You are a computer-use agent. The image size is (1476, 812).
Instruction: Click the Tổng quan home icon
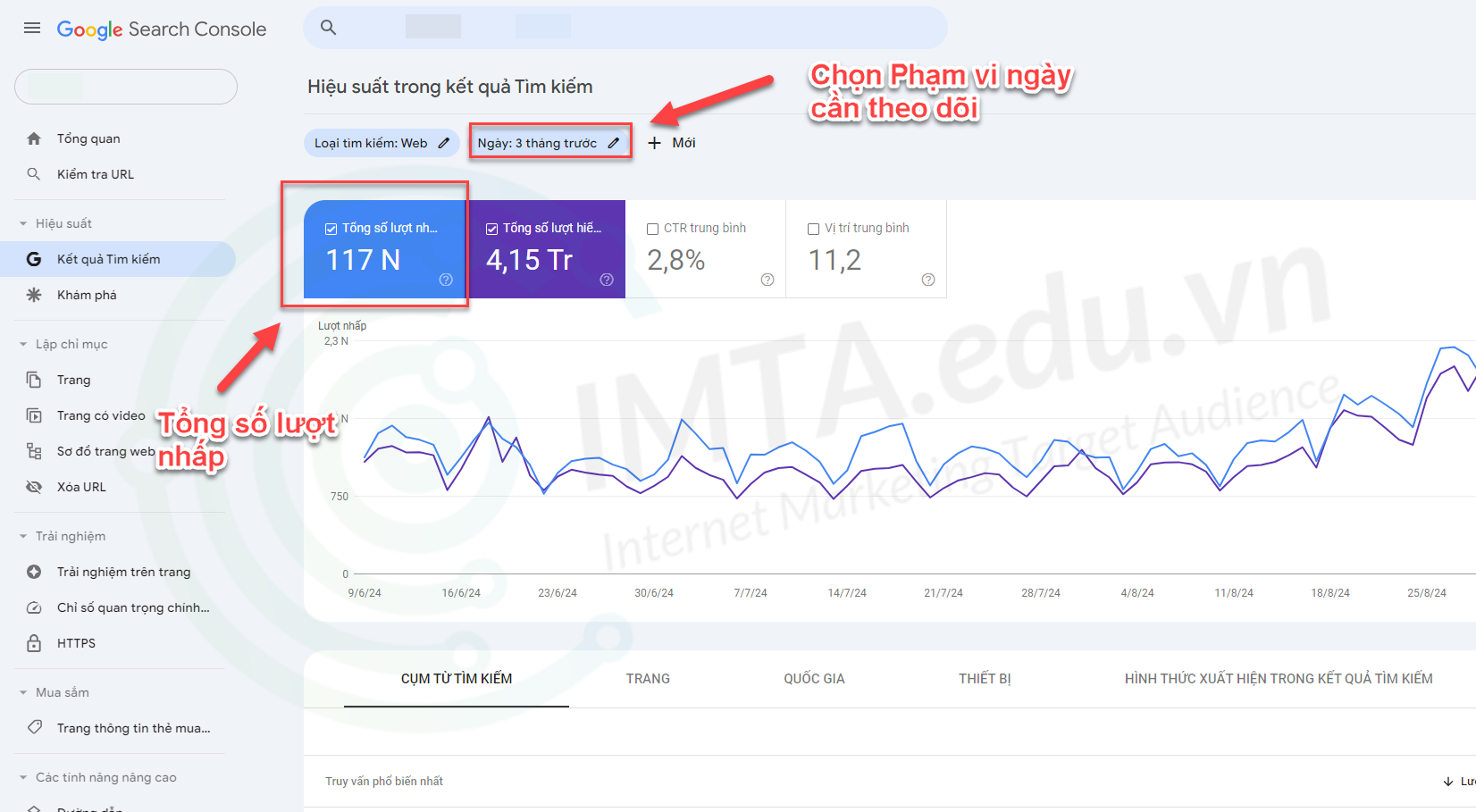click(34, 138)
